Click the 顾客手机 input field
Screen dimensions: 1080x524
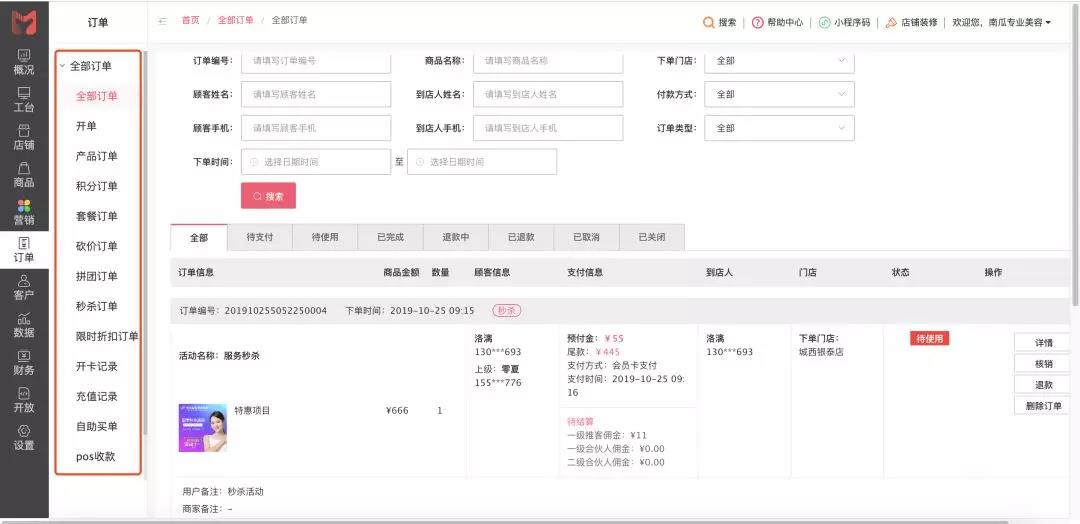tap(316, 128)
